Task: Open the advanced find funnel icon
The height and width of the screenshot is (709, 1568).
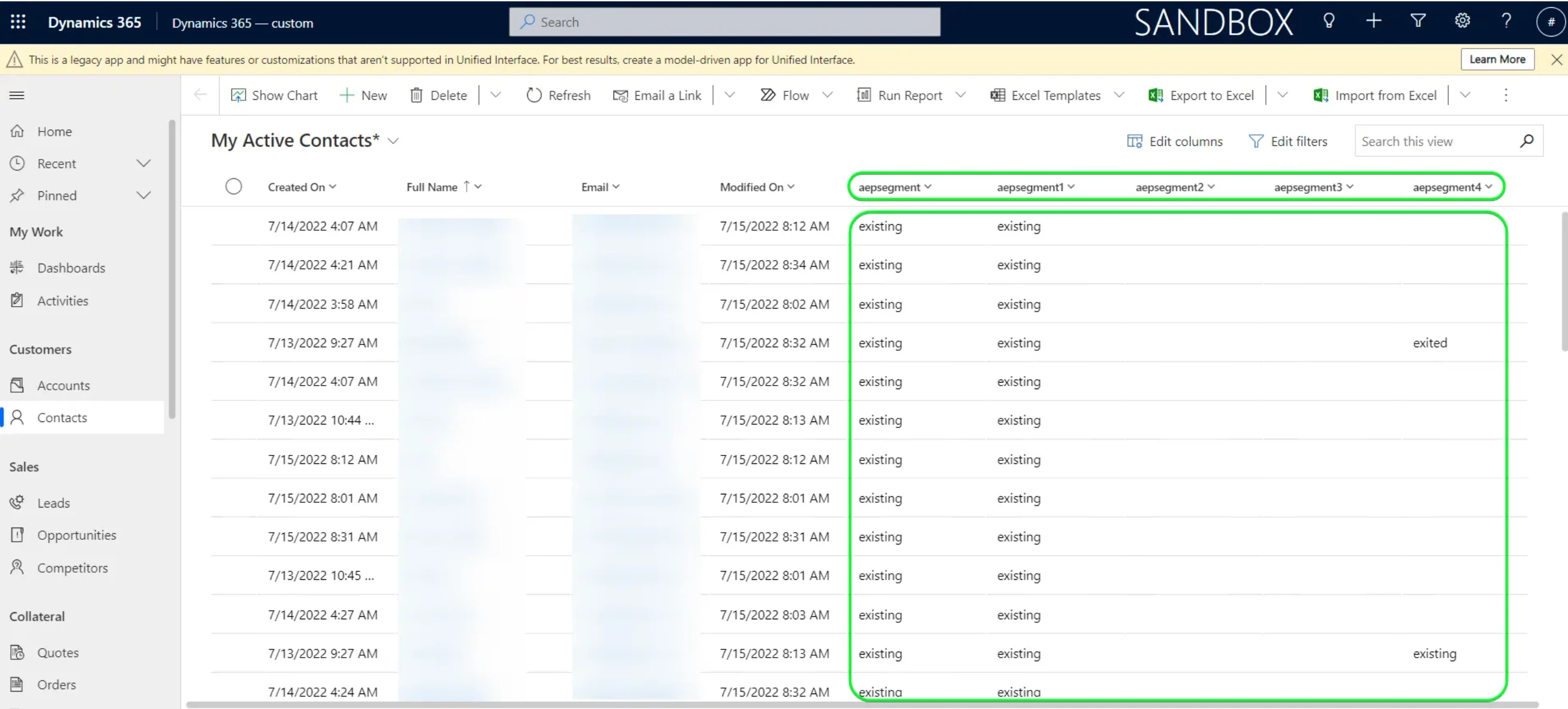Action: pos(1417,22)
